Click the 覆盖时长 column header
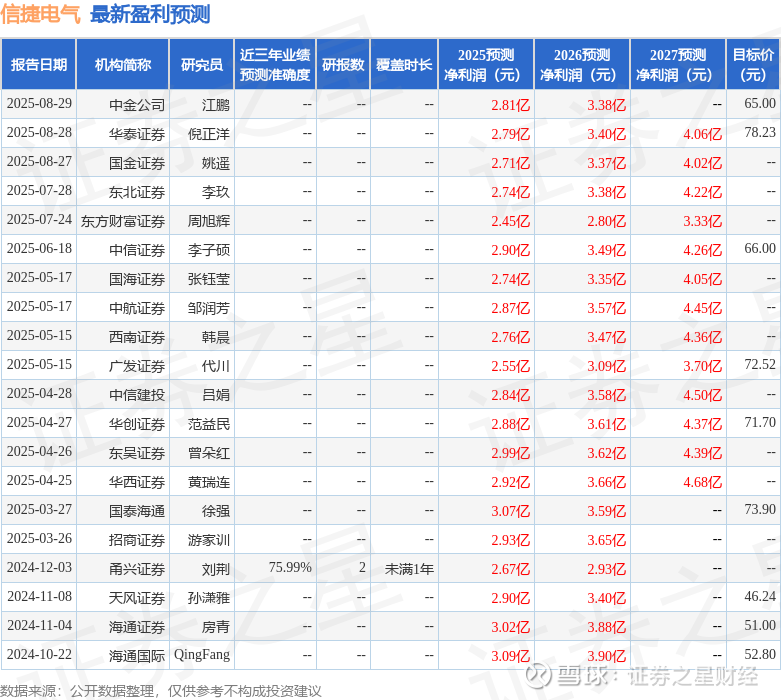Viewport: 781px width, 700px height. [x=404, y=65]
